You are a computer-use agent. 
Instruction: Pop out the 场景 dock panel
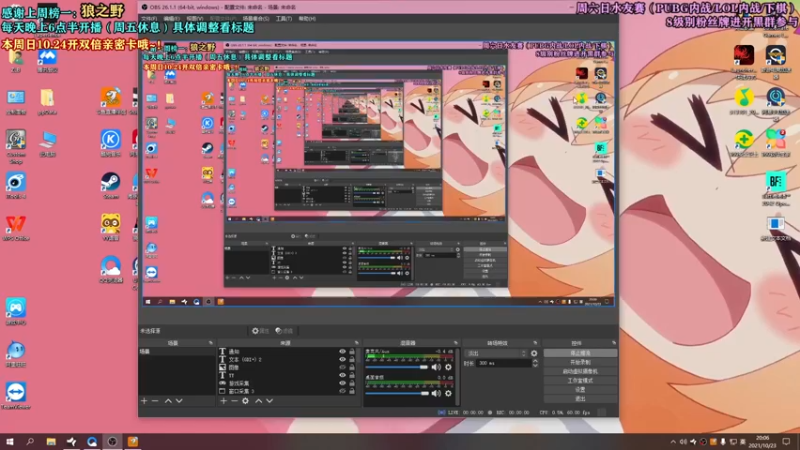tap(211, 343)
